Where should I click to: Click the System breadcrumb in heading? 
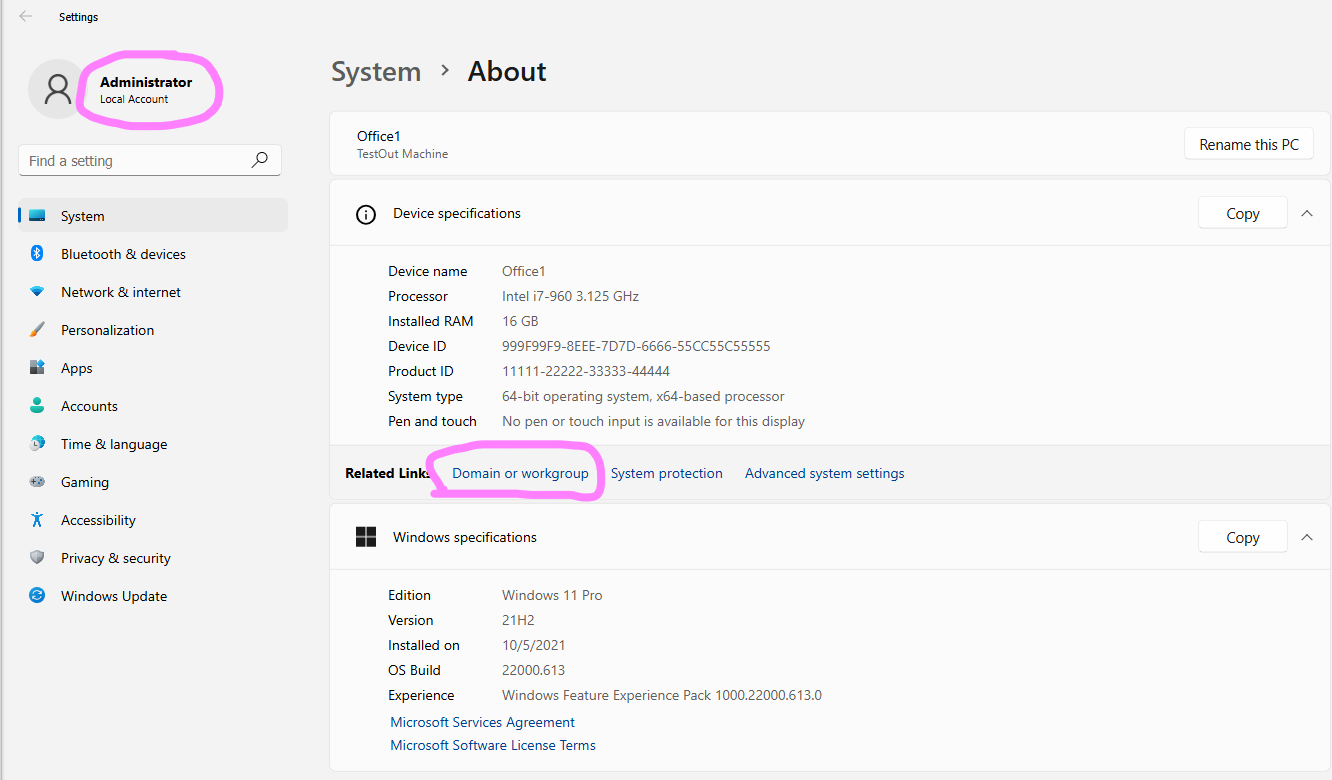click(376, 72)
